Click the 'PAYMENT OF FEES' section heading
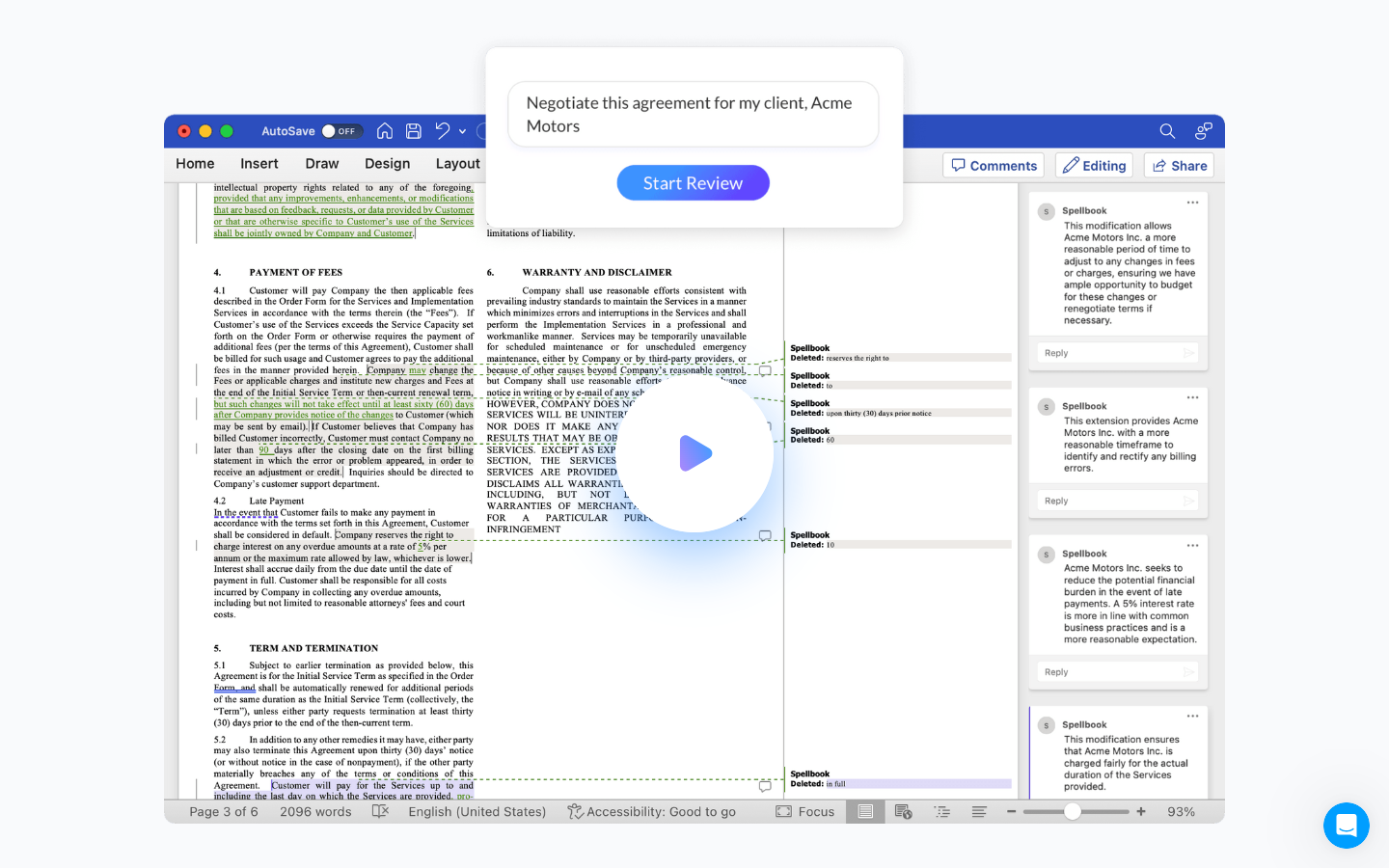The image size is (1389, 868). click(296, 273)
